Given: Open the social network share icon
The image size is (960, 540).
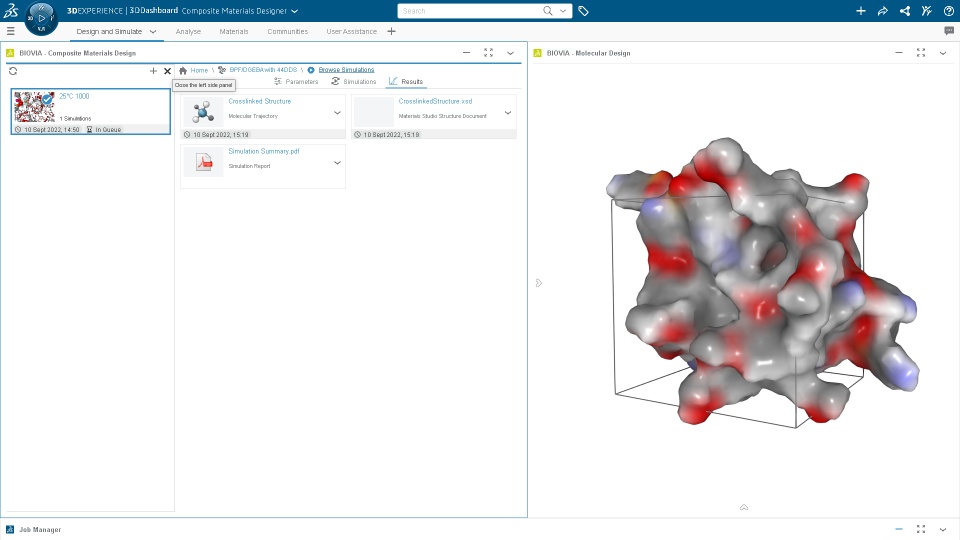Looking at the screenshot, I should tap(905, 10).
